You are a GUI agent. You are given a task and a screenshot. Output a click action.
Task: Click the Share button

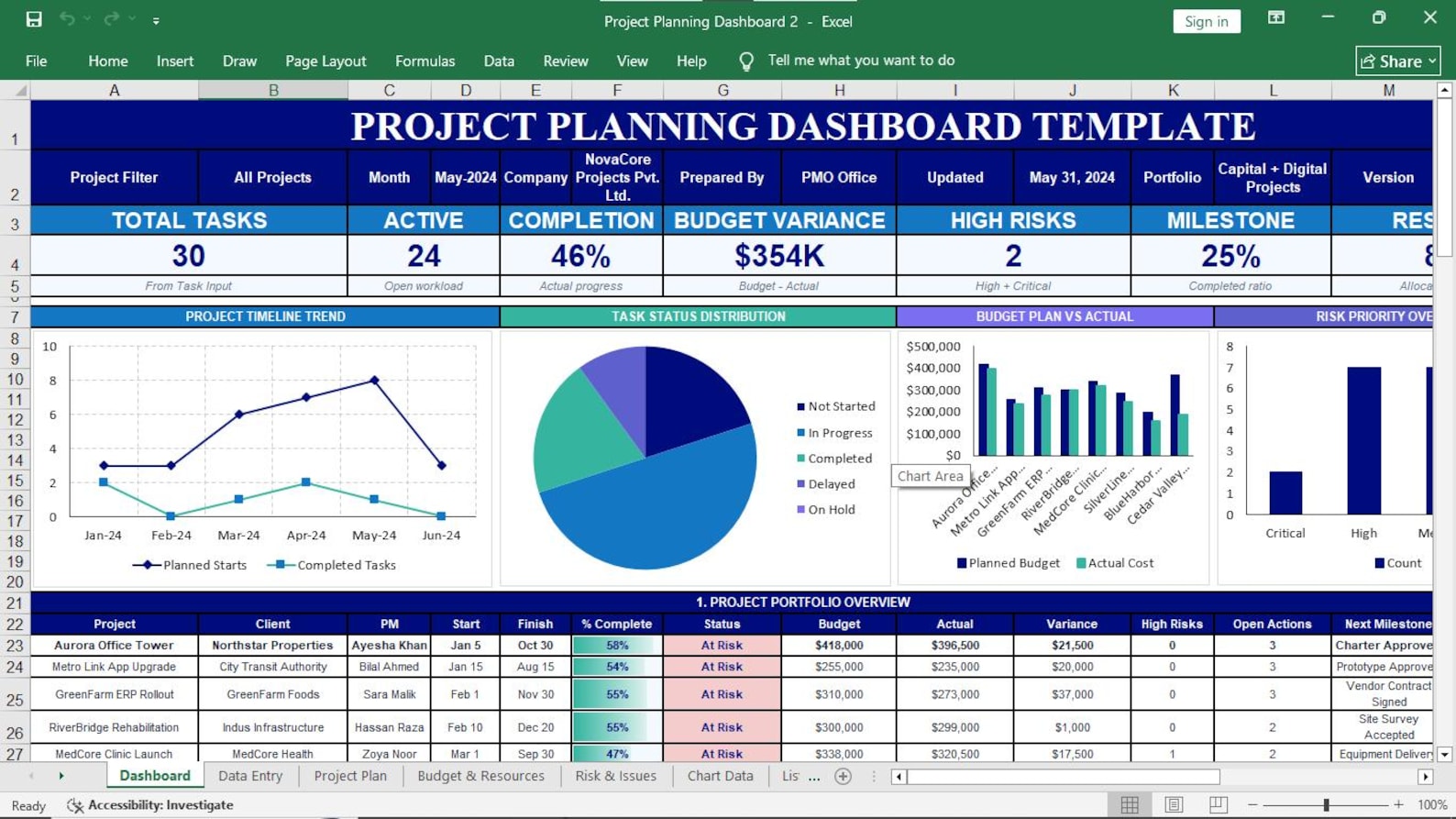(1398, 61)
